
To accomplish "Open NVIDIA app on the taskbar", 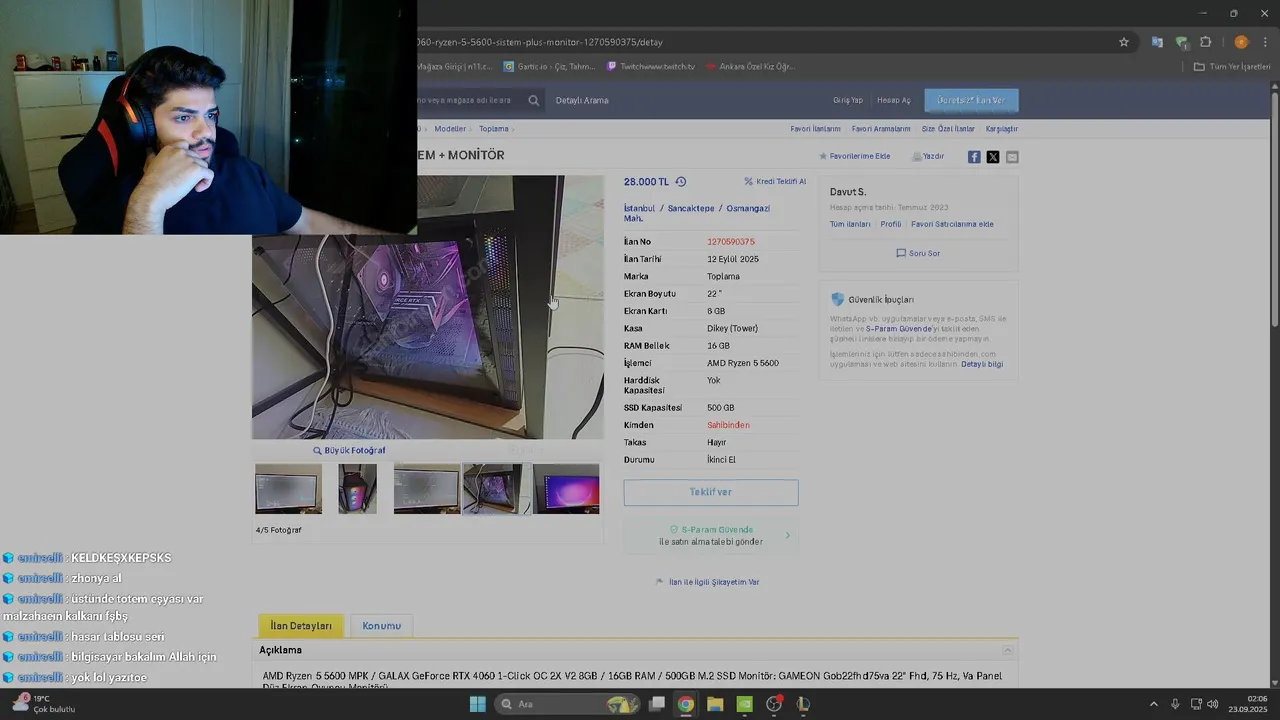I will click(x=744, y=704).
